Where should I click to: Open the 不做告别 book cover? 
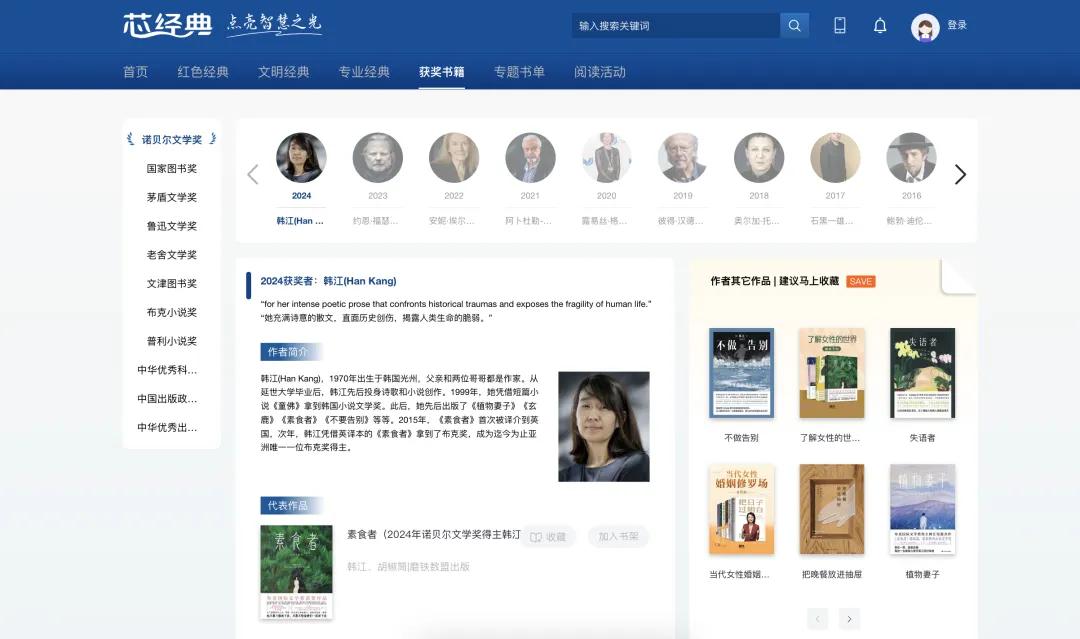click(741, 372)
